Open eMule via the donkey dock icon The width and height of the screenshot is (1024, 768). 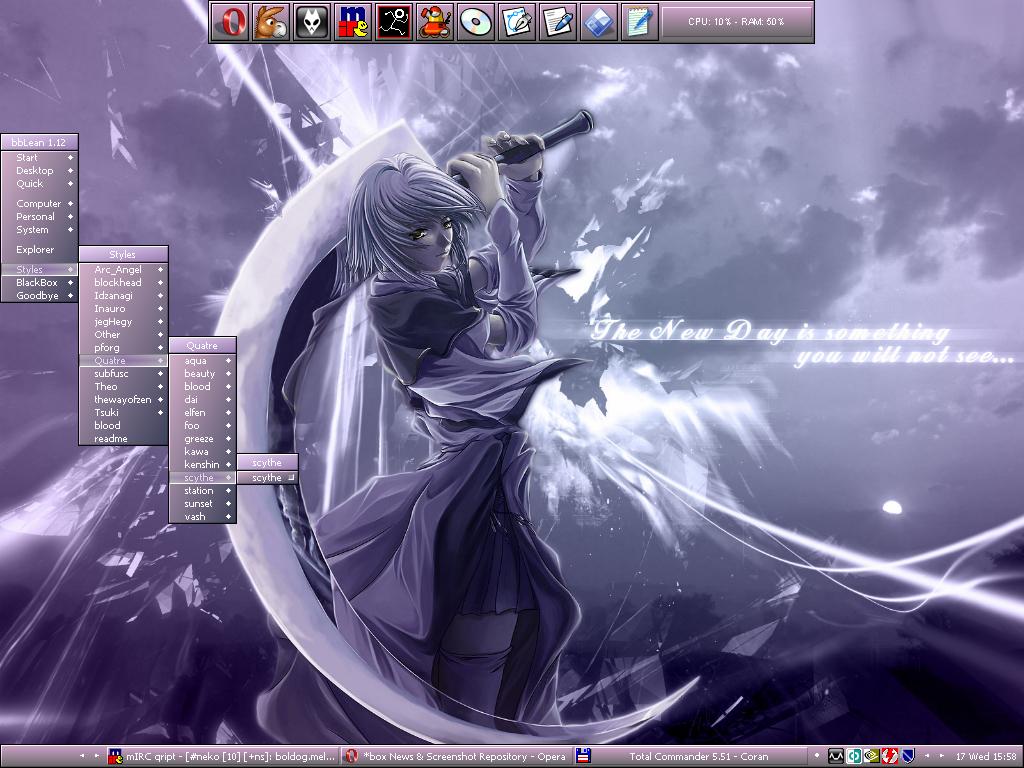pos(271,22)
